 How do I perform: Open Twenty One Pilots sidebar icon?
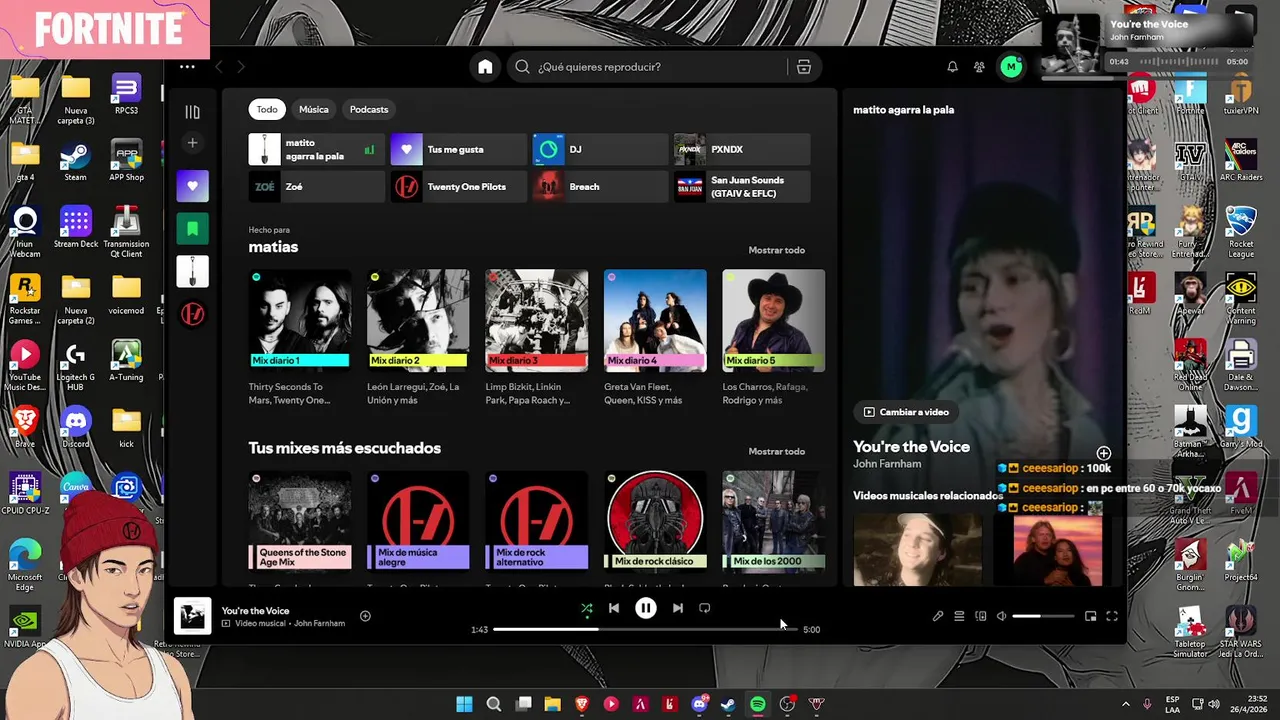(x=193, y=314)
